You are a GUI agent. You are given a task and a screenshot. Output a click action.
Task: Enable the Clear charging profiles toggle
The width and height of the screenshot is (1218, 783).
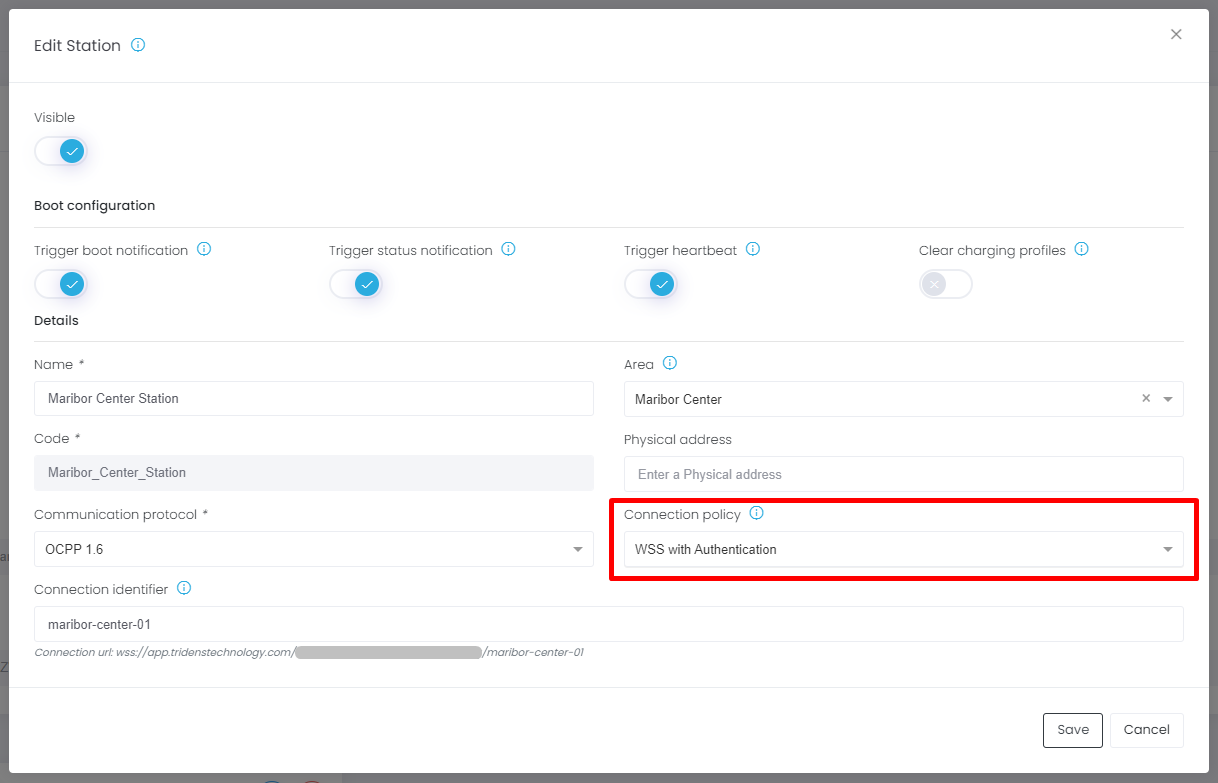[x=945, y=284]
